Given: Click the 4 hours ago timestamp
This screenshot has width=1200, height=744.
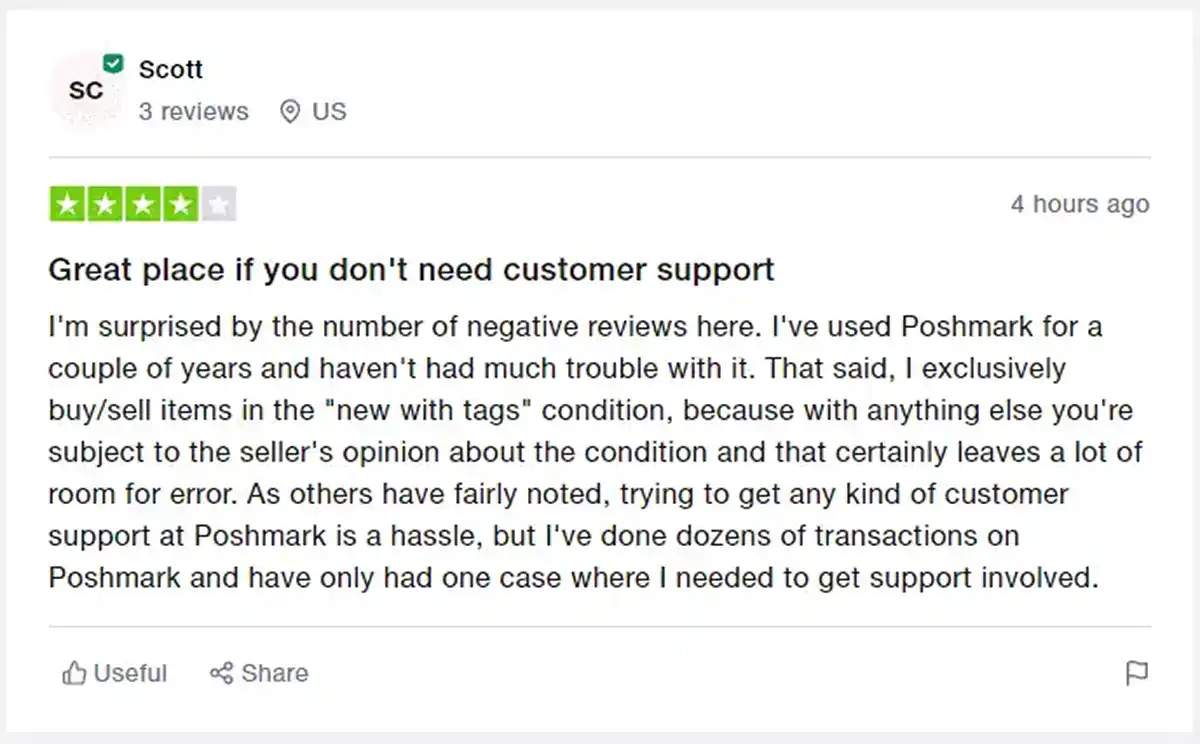Looking at the screenshot, I should [x=1080, y=203].
